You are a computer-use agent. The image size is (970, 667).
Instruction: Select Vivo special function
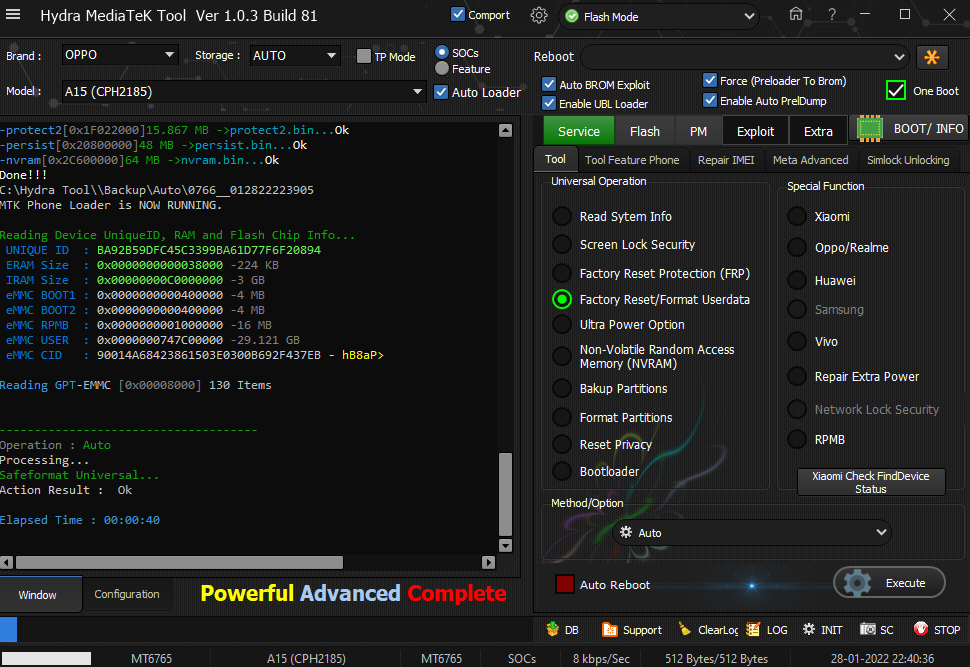[x=797, y=341]
